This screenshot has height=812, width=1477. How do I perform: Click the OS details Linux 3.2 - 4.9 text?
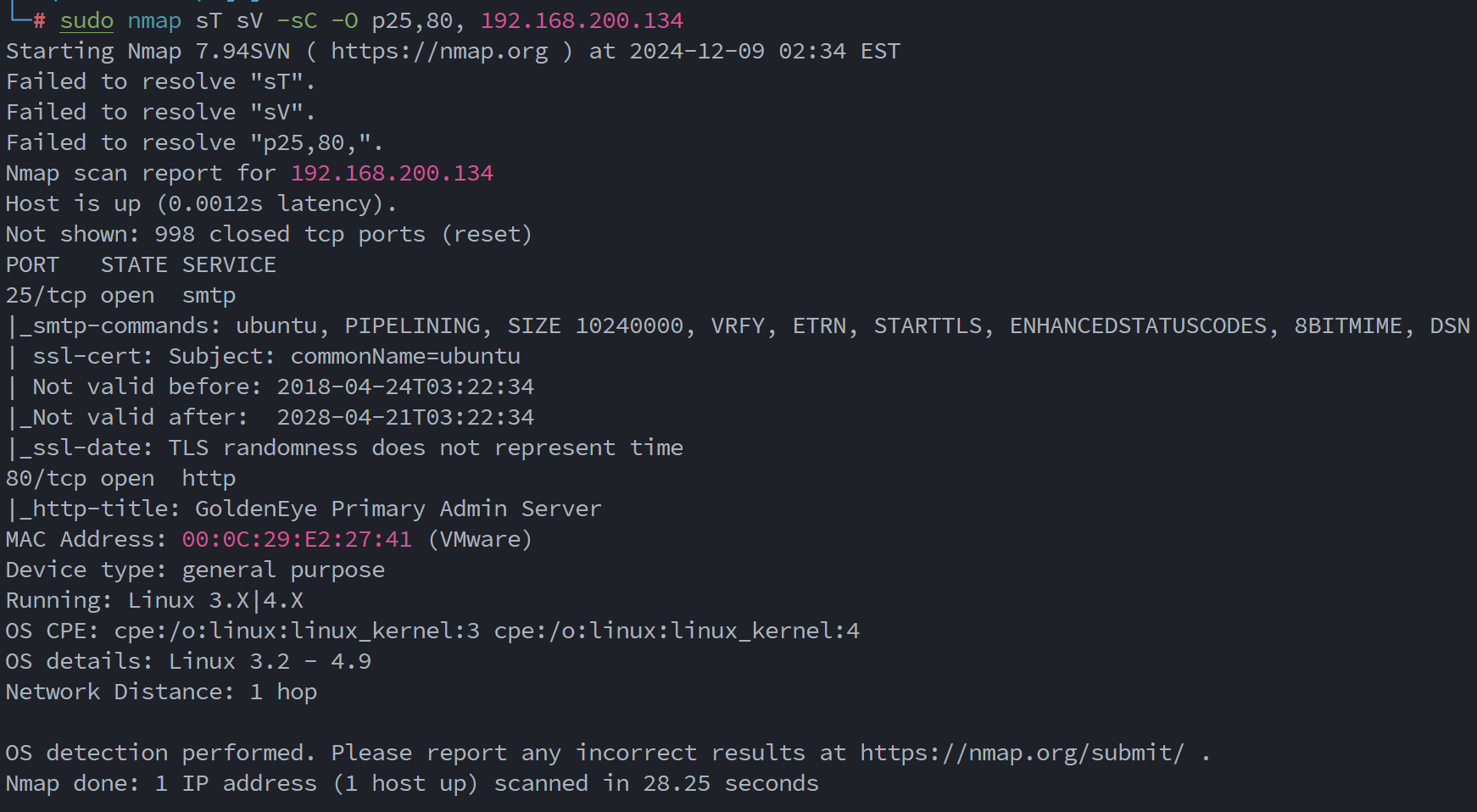coord(270,662)
